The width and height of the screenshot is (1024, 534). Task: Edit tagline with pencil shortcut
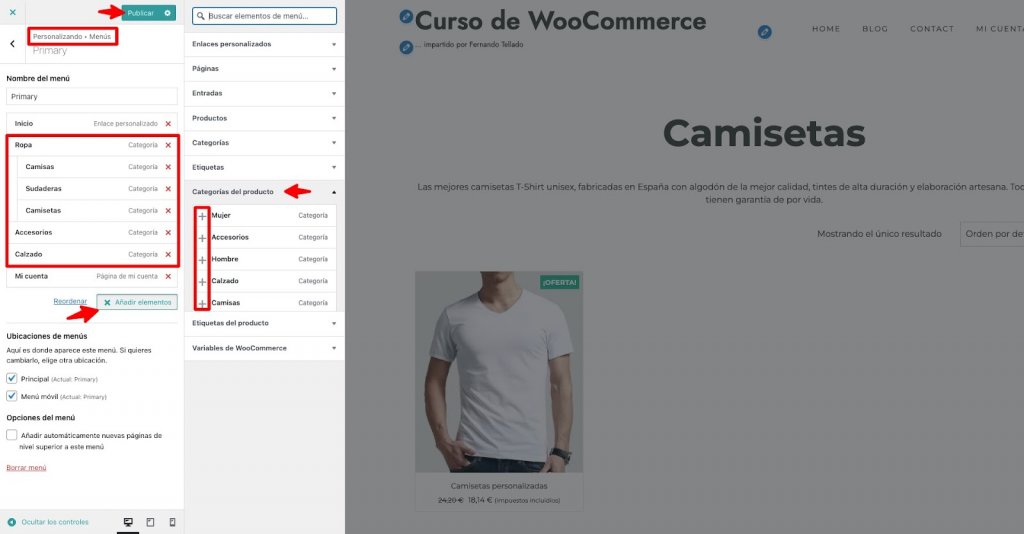click(406, 47)
